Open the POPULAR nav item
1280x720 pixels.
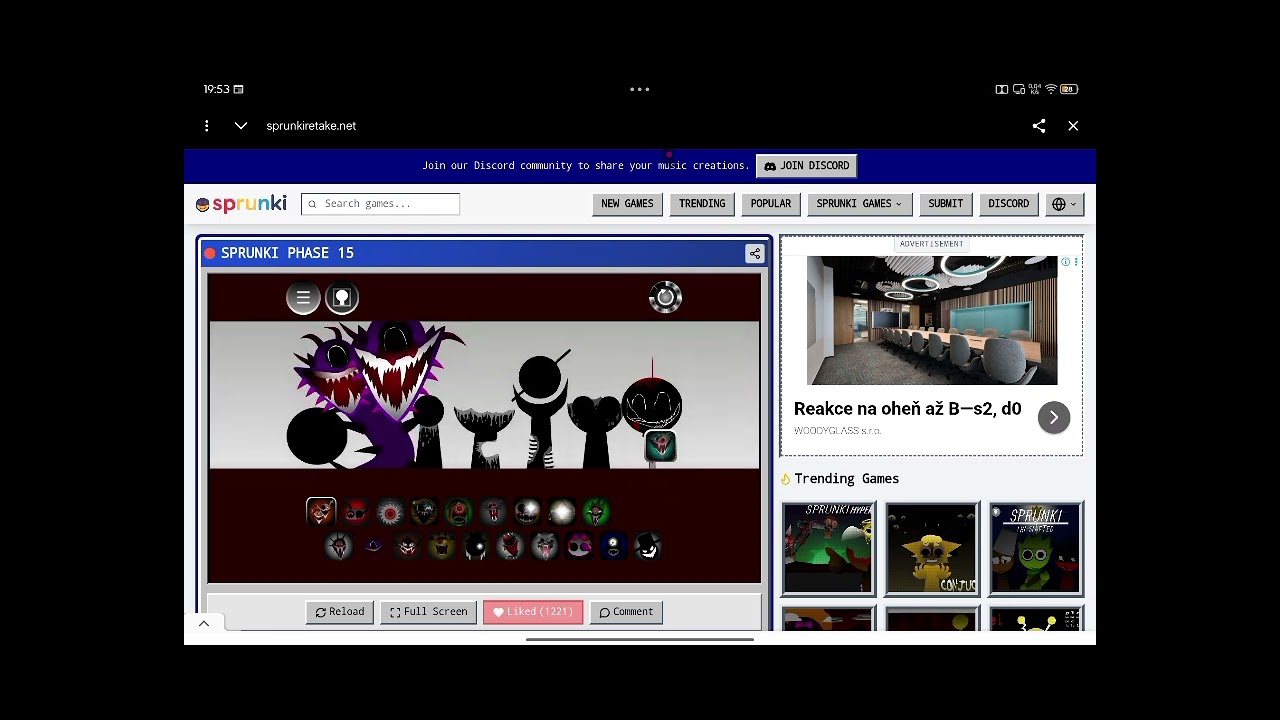click(771, 204)
